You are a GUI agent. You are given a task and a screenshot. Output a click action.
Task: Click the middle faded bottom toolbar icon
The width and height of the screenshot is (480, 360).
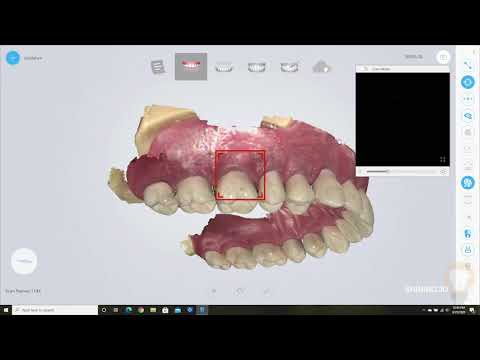click(240, 291)
